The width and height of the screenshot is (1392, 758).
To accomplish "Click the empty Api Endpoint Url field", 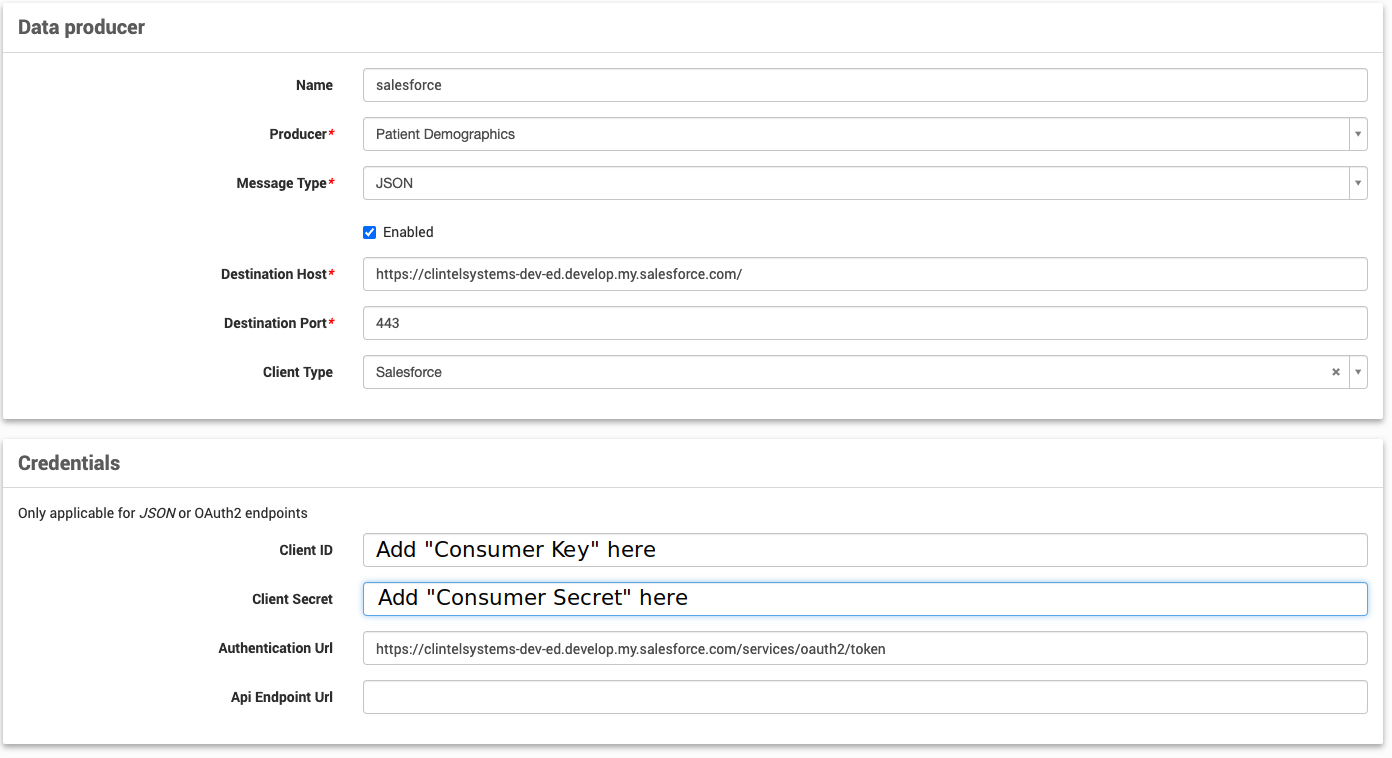I will 864,697.
